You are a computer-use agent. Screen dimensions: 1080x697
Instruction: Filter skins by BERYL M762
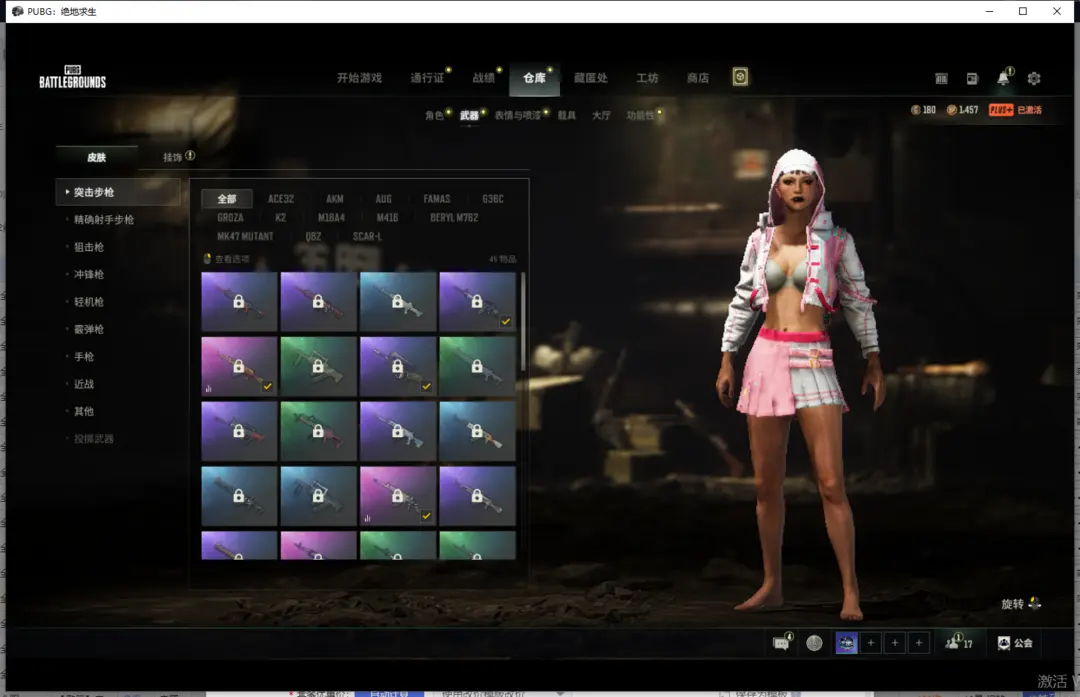(454, 218)
